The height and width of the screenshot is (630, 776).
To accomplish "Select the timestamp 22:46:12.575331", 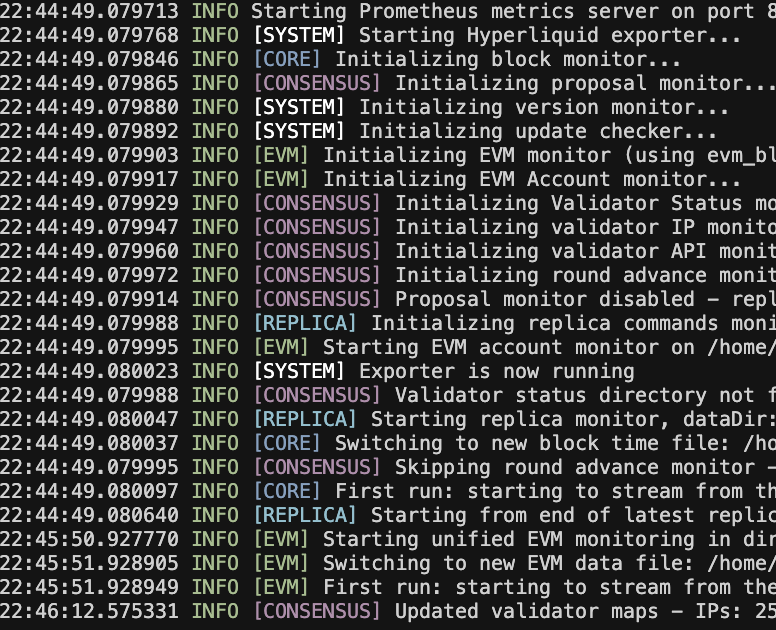I will tap(89, 612).
